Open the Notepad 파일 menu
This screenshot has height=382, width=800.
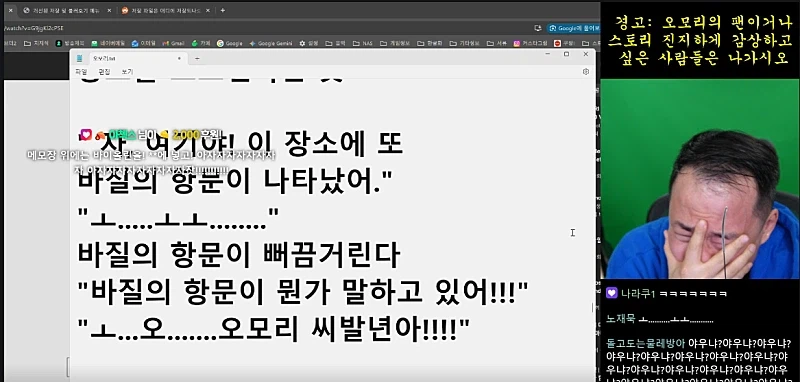[x=81, y=72]
